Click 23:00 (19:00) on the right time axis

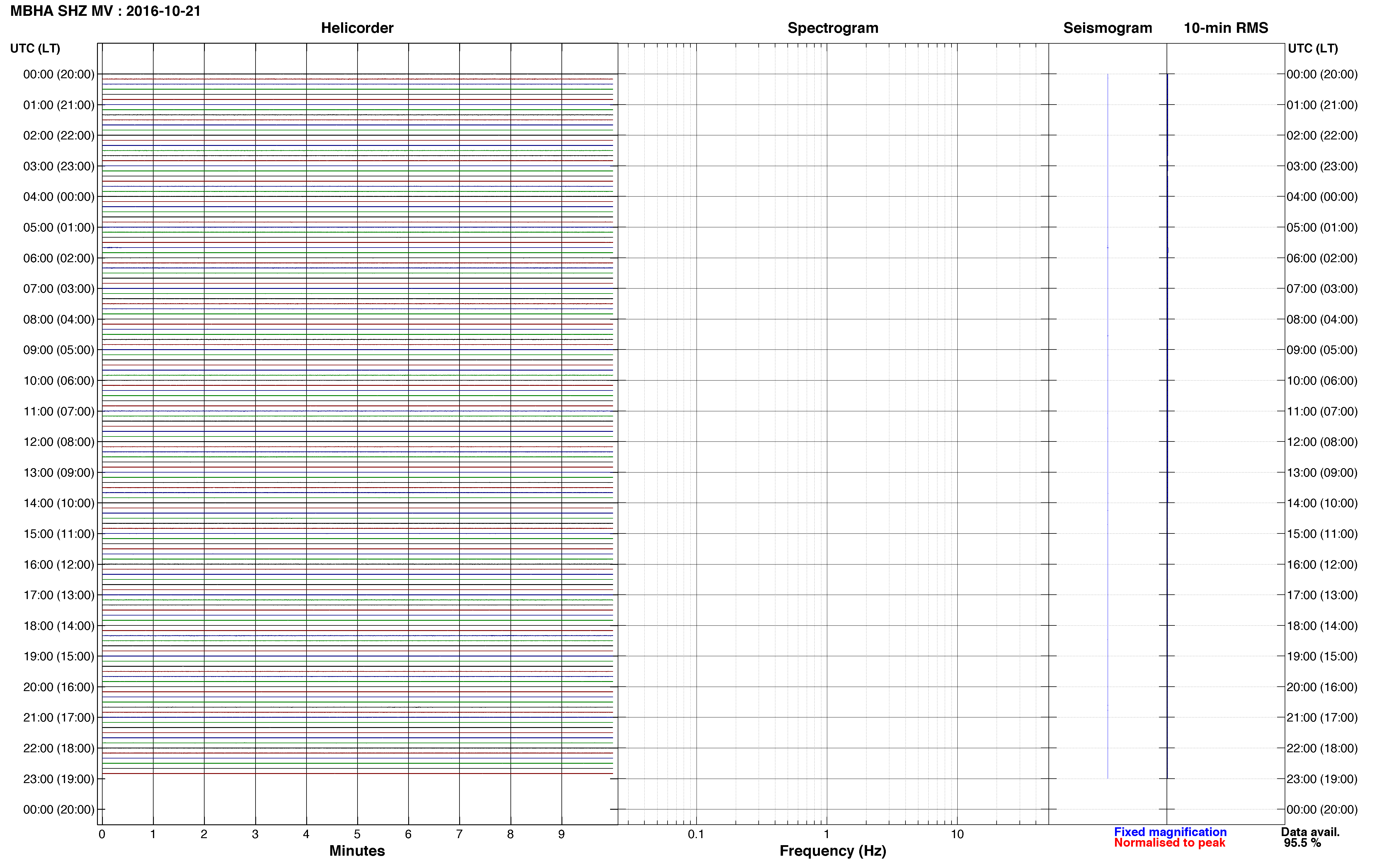tap(1322, 779)
